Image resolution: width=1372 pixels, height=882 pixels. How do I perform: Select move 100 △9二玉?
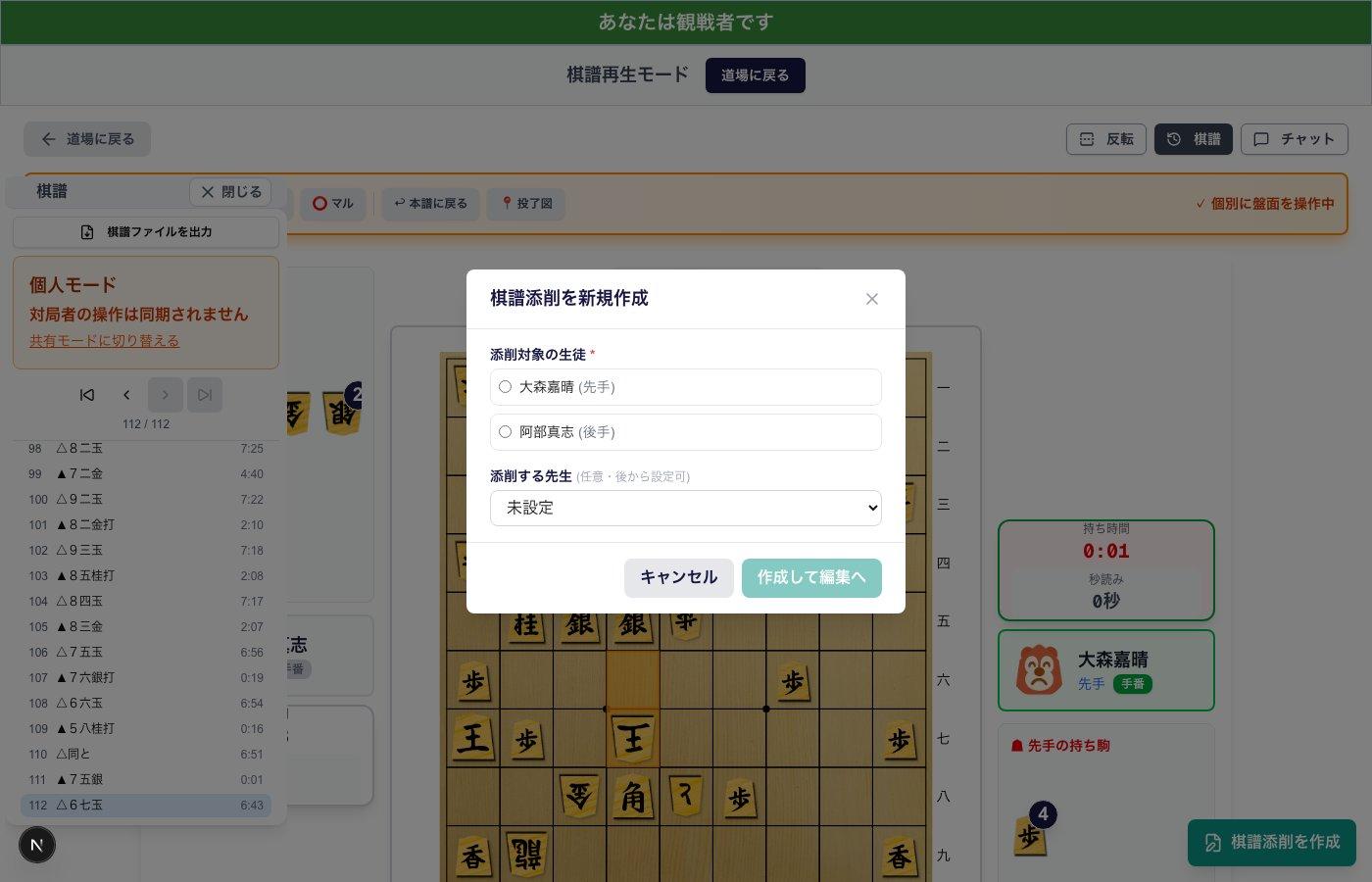pos(146,500)
